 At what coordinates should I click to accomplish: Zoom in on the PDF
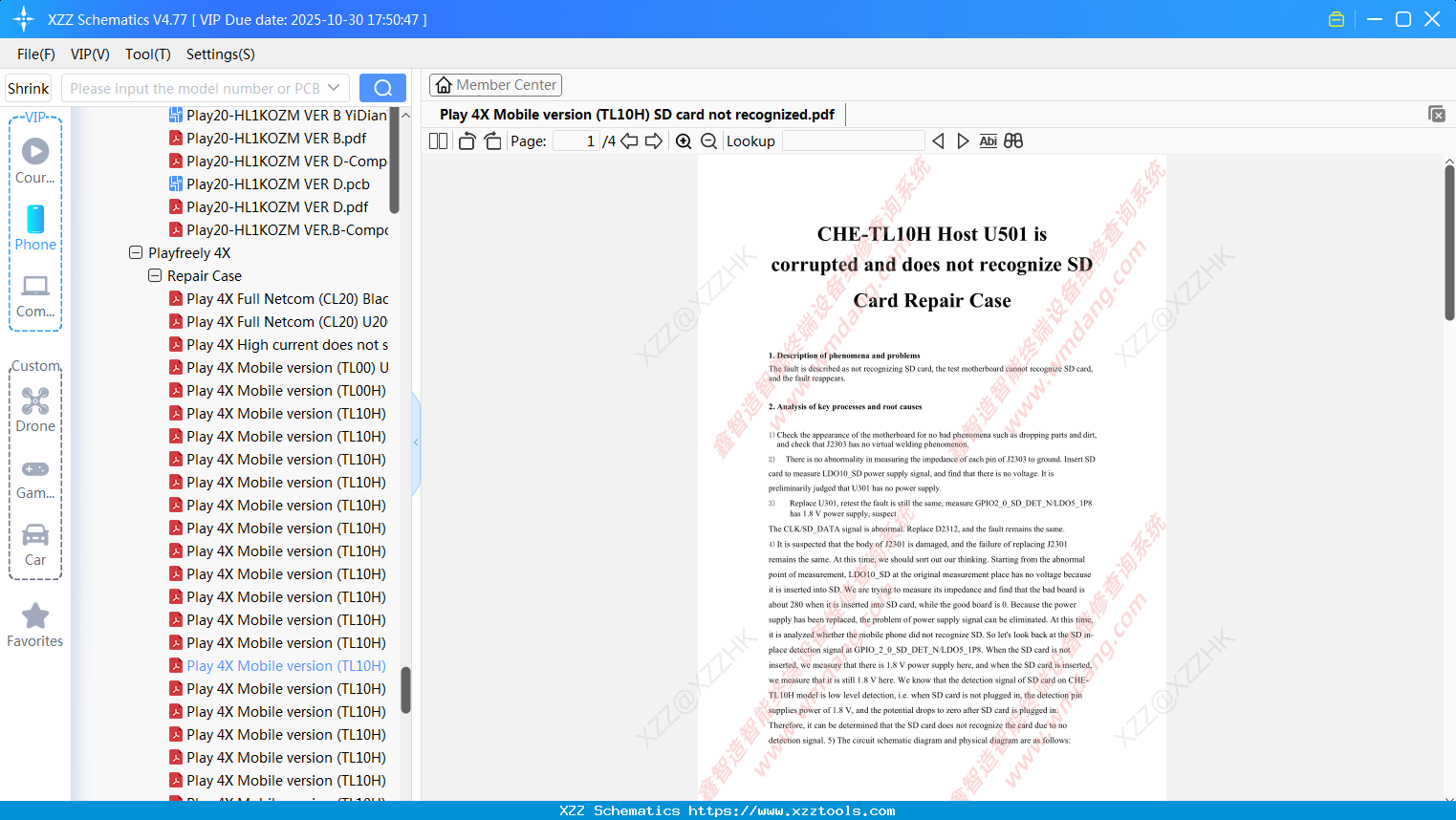pos(684,141)
